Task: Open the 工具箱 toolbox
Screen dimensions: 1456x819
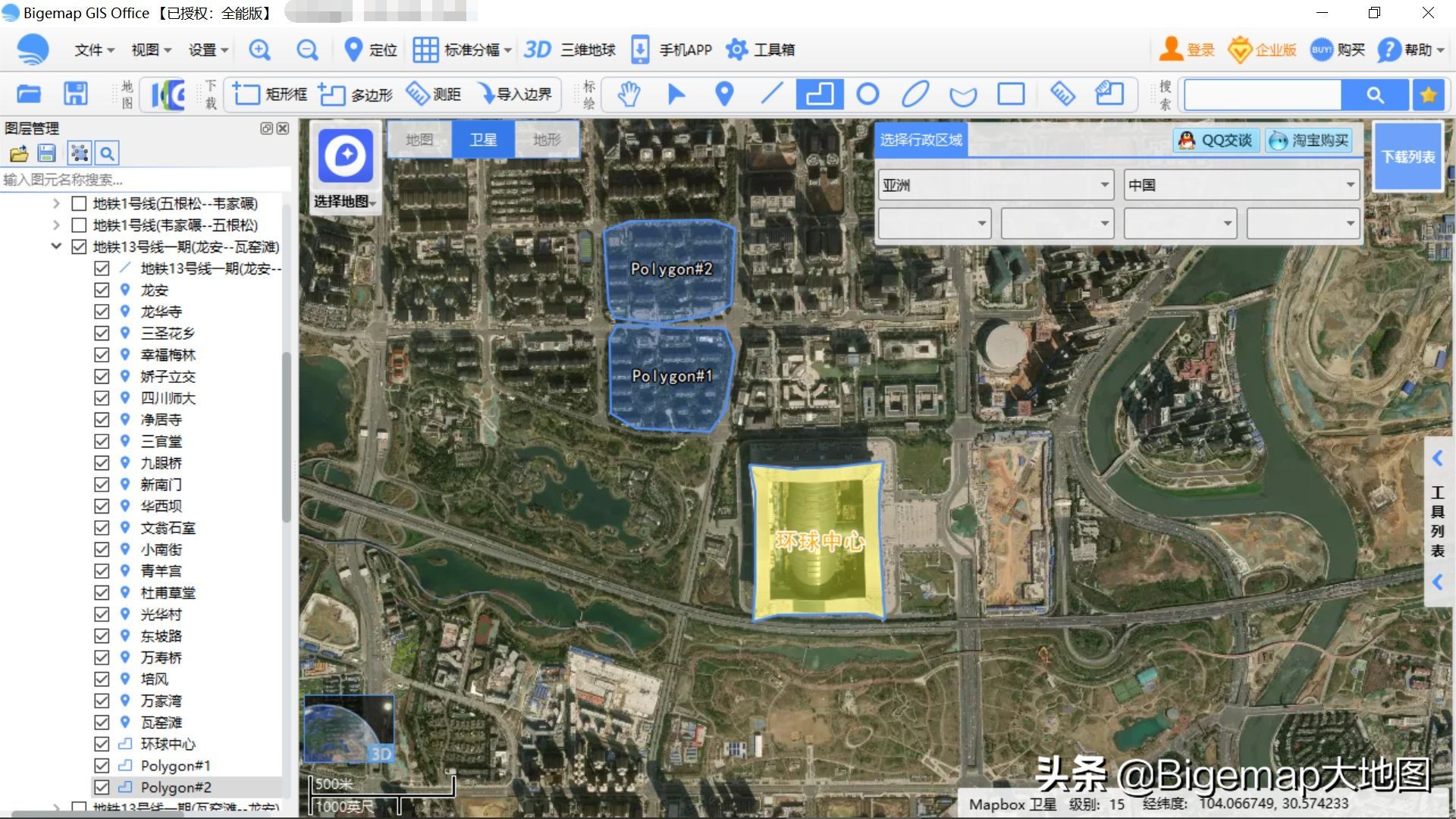Action: (x=760, y=49)
